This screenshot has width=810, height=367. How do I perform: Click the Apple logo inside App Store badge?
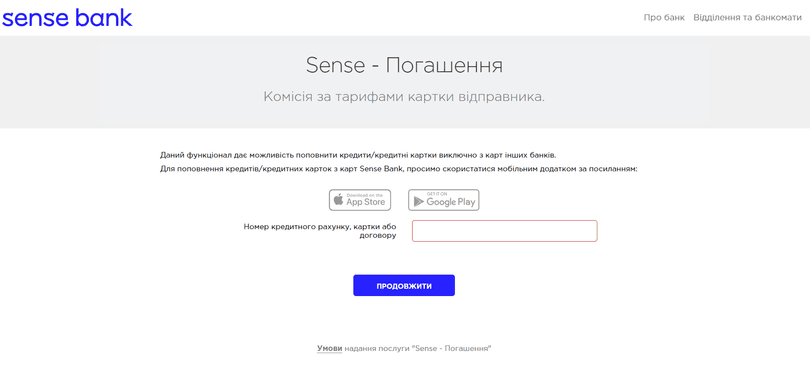338,200
